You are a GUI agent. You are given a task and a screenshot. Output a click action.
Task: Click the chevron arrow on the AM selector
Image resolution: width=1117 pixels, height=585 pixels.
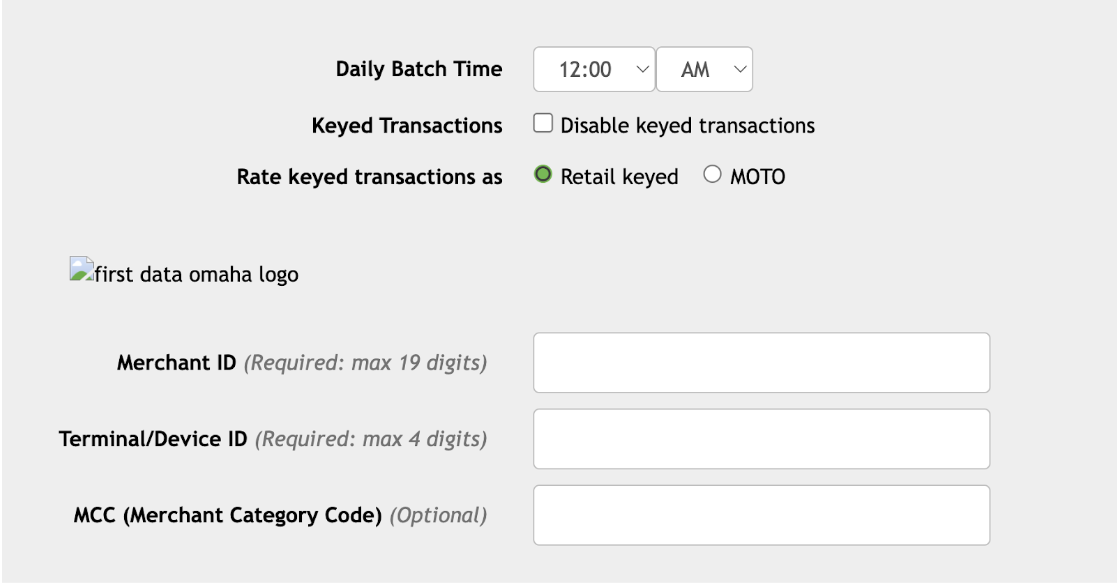(740, 69)
